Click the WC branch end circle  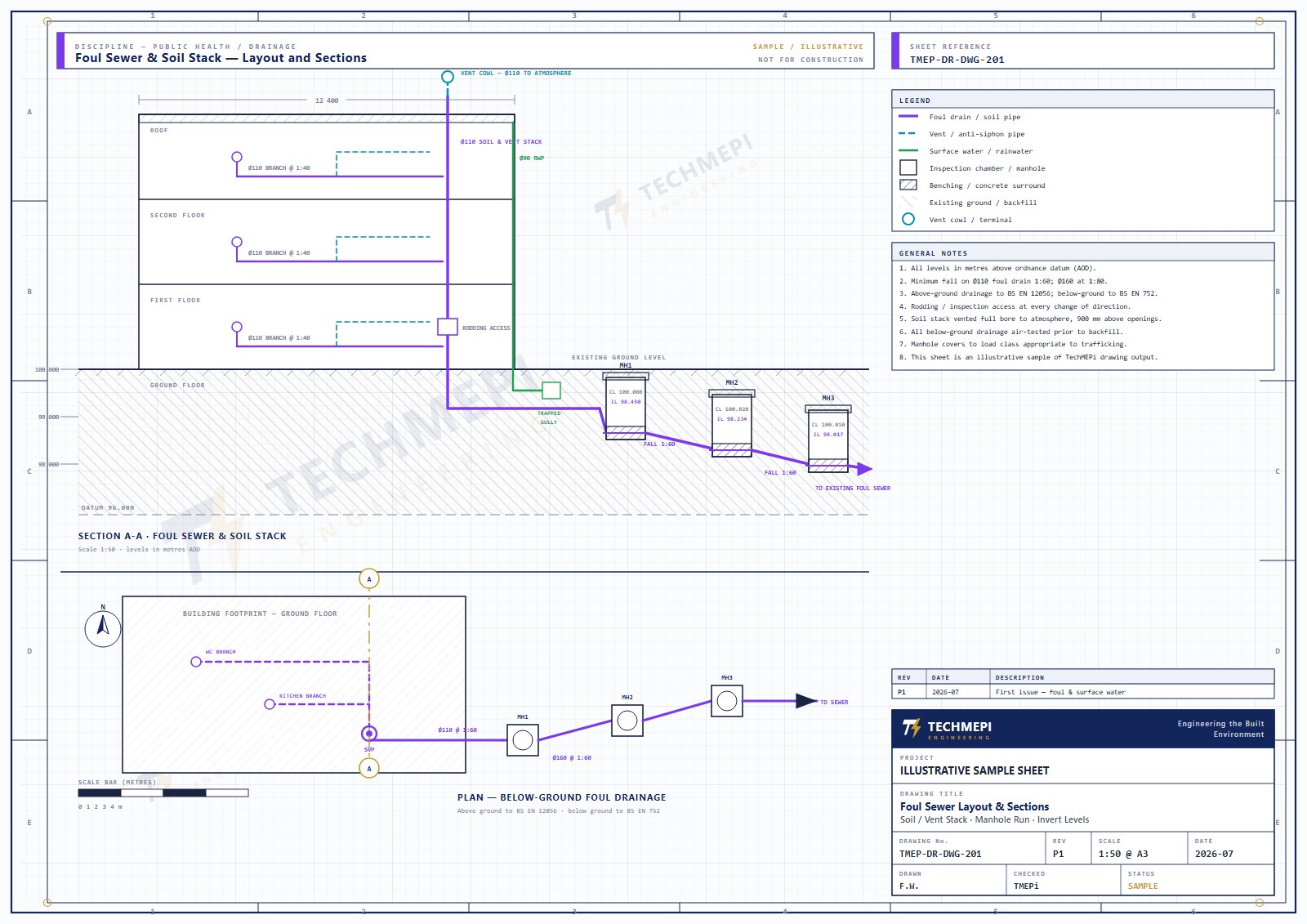point(196,662)
